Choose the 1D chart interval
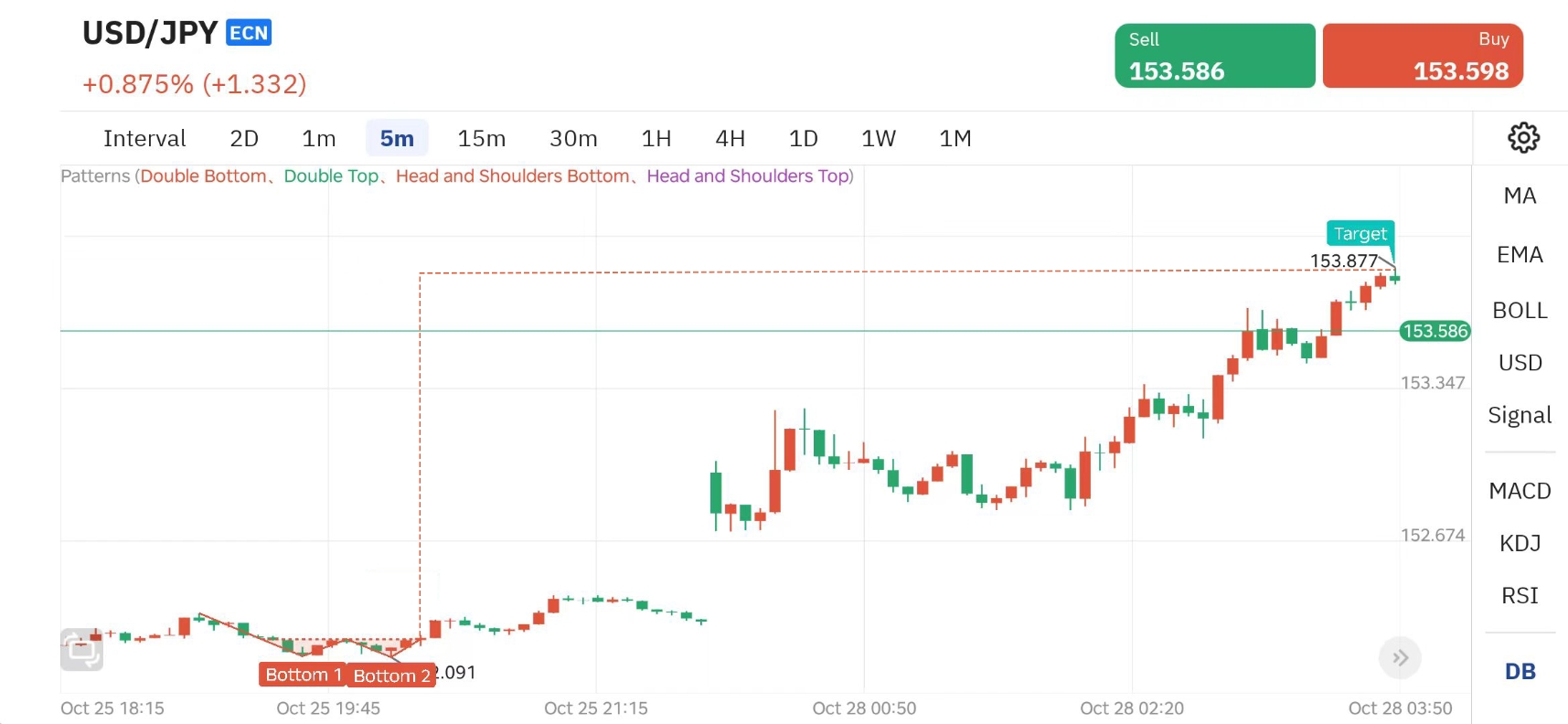 [803, 139]
